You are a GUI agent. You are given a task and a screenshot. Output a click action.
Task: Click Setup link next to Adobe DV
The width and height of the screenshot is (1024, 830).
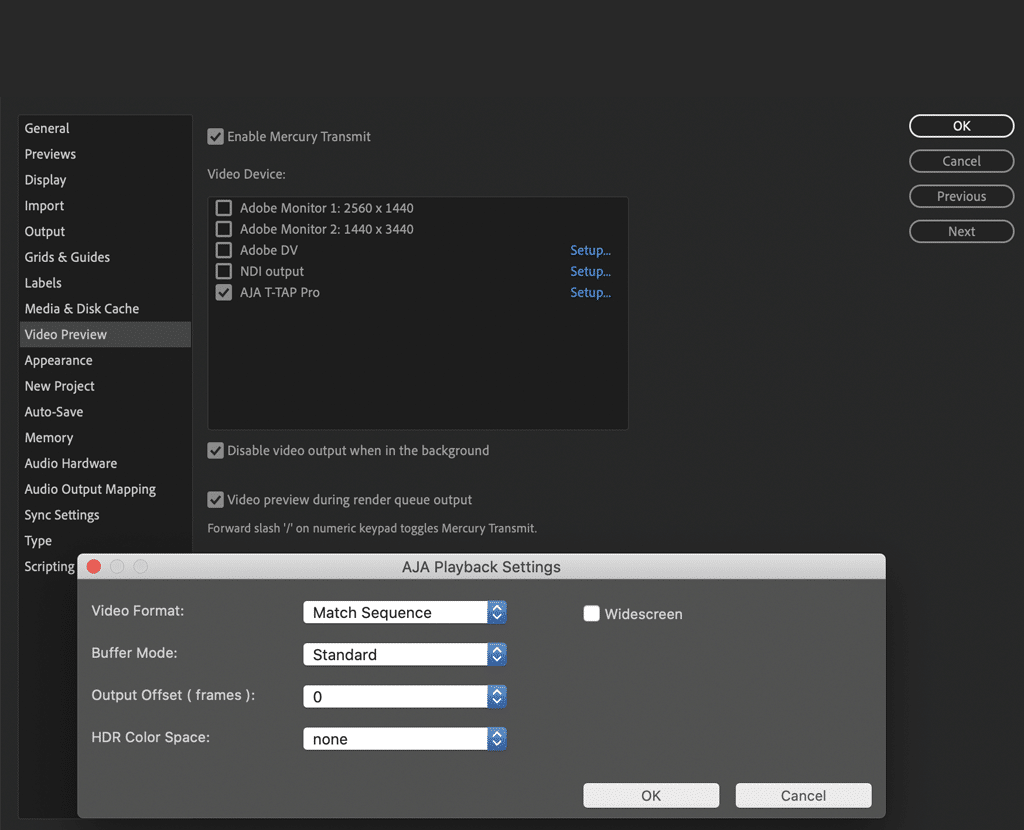(x=590, y=250)
